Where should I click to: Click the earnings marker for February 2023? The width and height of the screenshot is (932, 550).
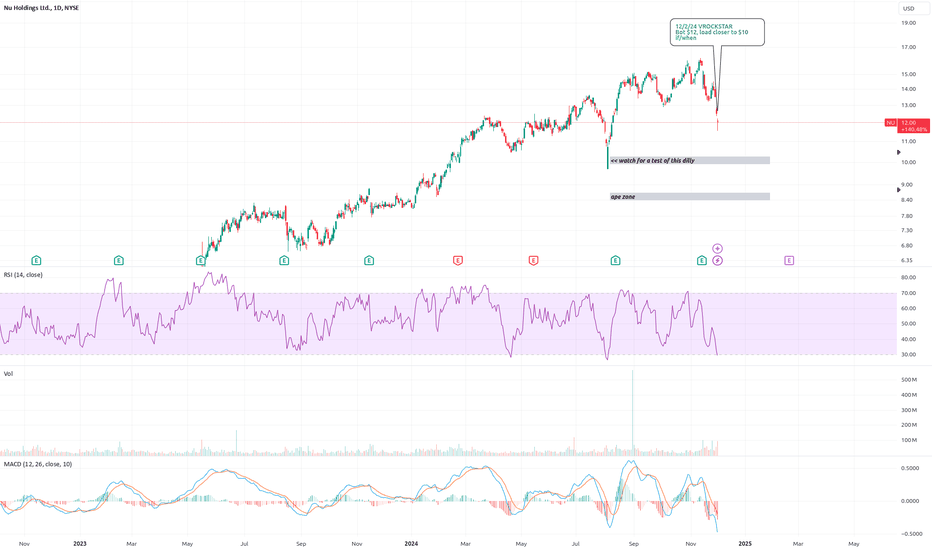click(x=119, y=260)
